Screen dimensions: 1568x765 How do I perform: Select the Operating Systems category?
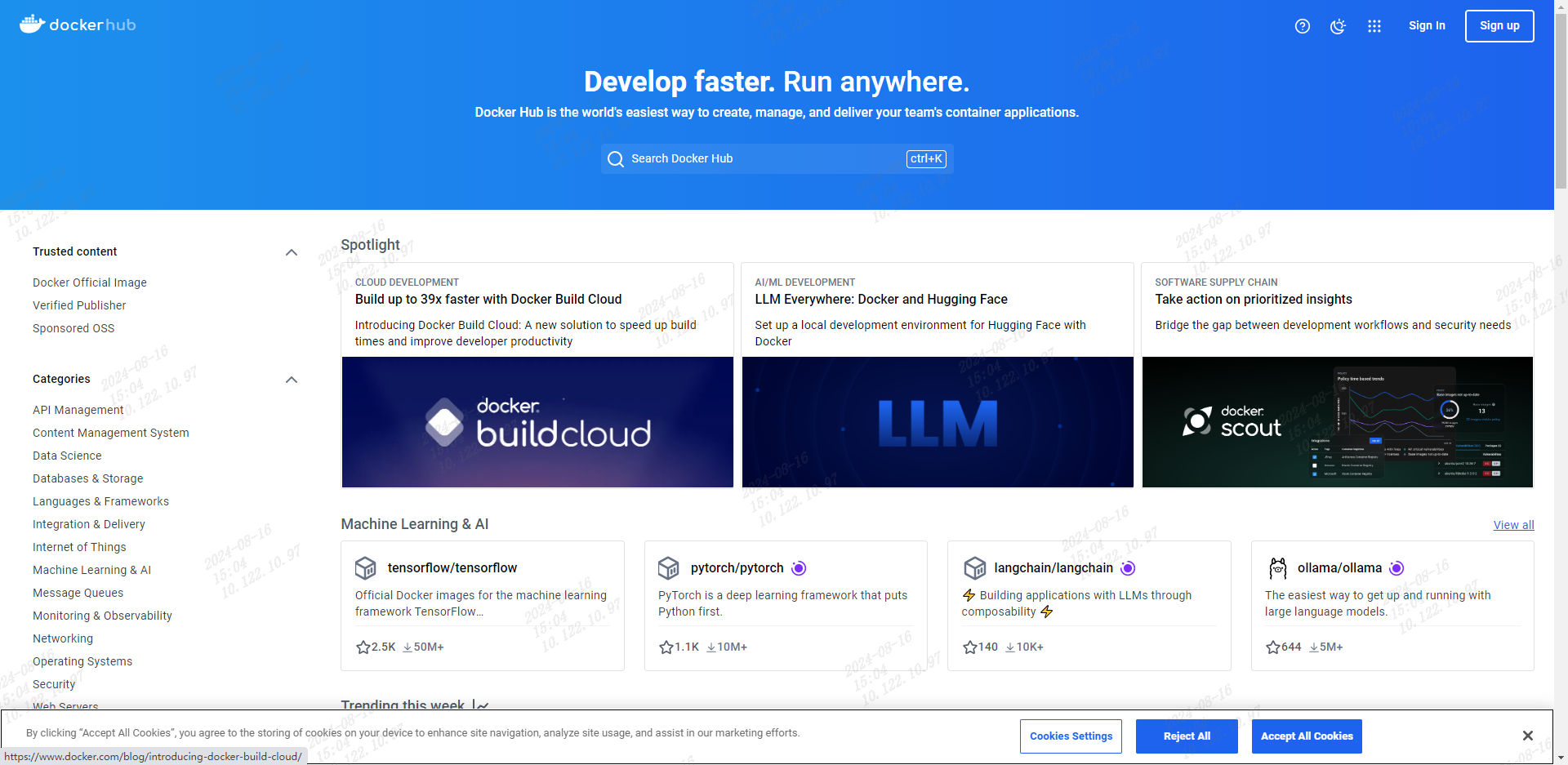point(82,661)
